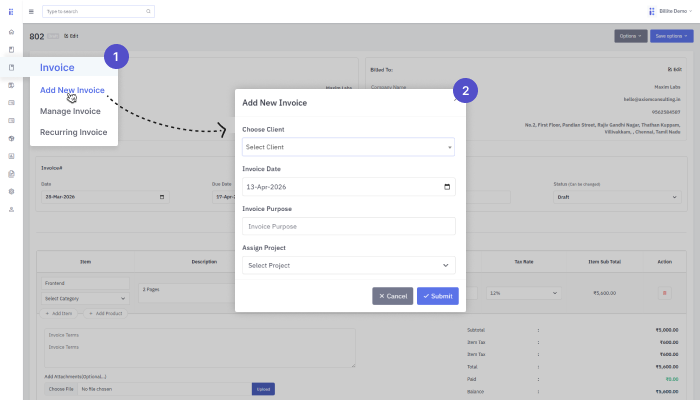Viewport: 700px width, 400px height.
Task: Select Manage Invoice menu item
Action: point(70,111)
